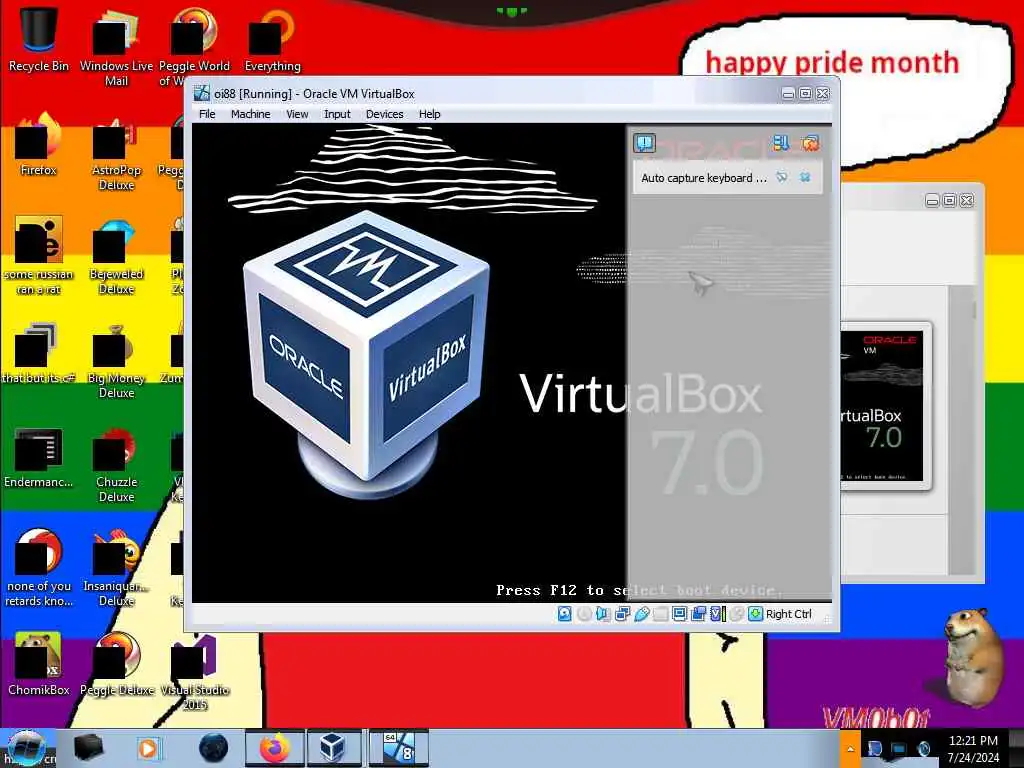Click the greyed optical disk status bar icon

[x=584, y=614]
